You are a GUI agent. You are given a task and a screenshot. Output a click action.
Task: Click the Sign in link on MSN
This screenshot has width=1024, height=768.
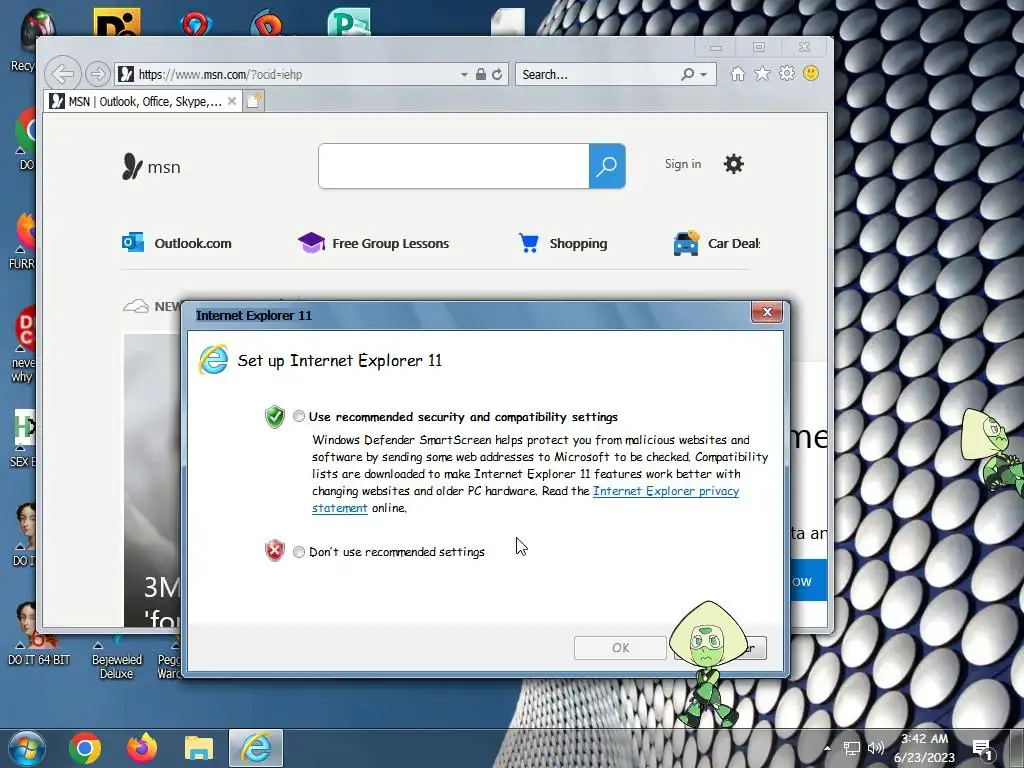[x=683, y=164]
